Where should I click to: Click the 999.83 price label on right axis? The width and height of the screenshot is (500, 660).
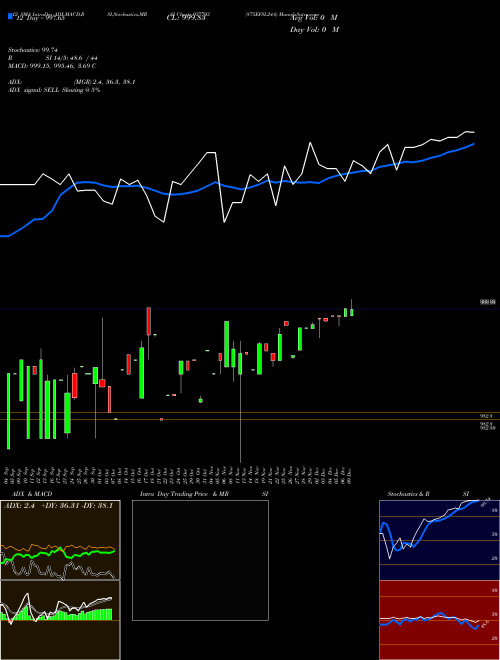point(488,302)
